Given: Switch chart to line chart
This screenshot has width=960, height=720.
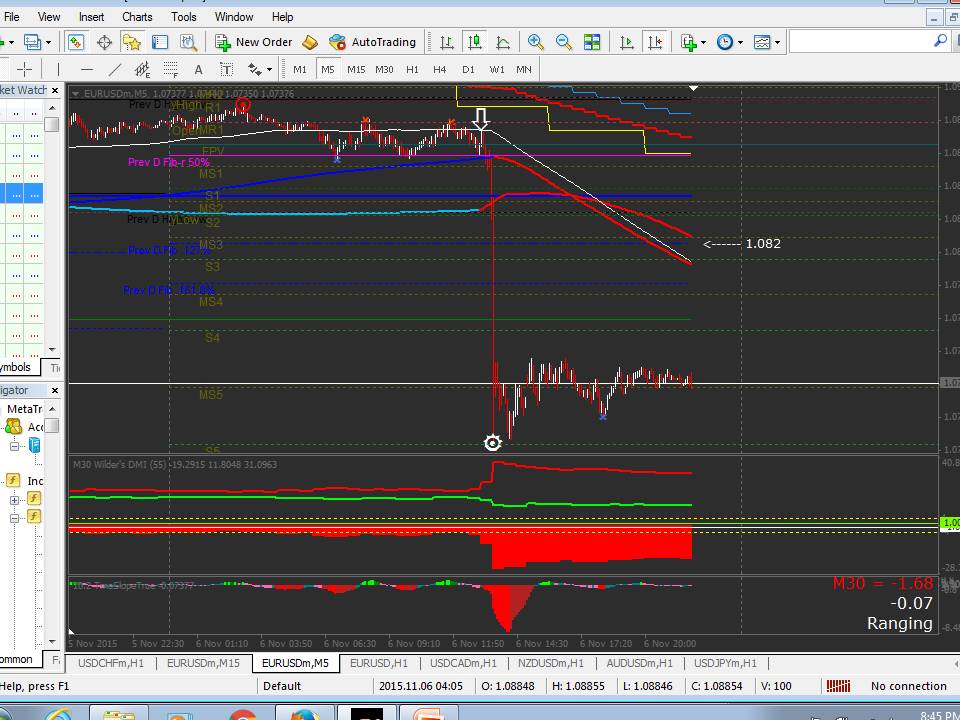Looking at the screenshot, I should [x=503, y=42].
